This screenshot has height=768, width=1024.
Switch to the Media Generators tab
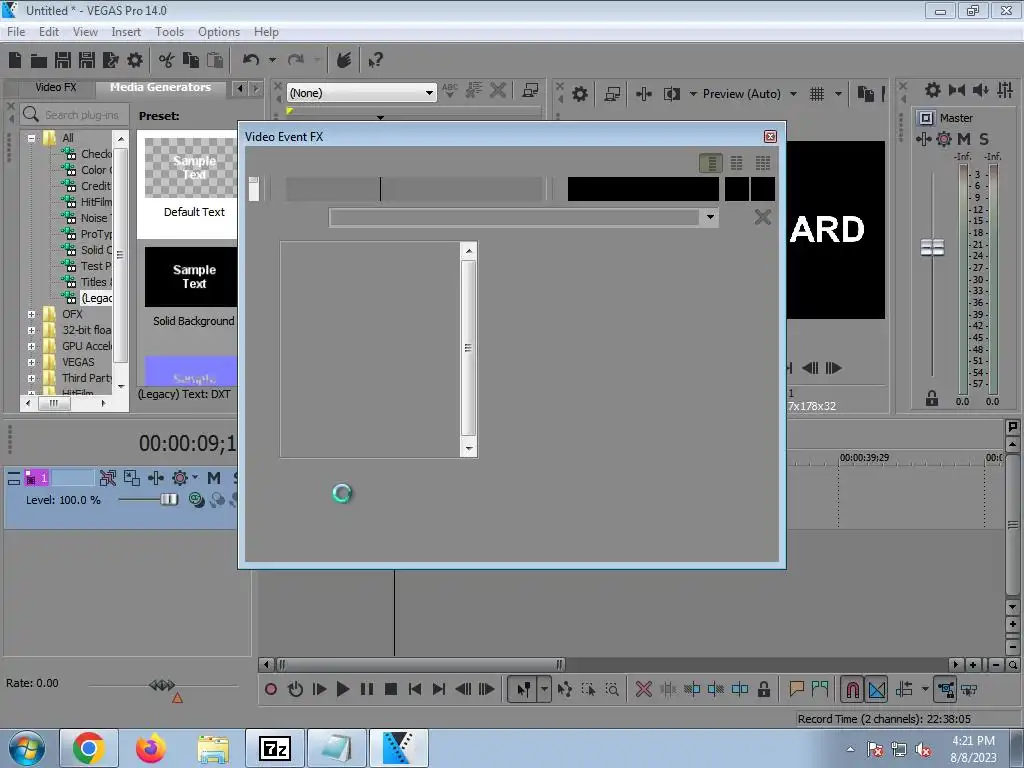pyautogui.click(x=160, y=87)
